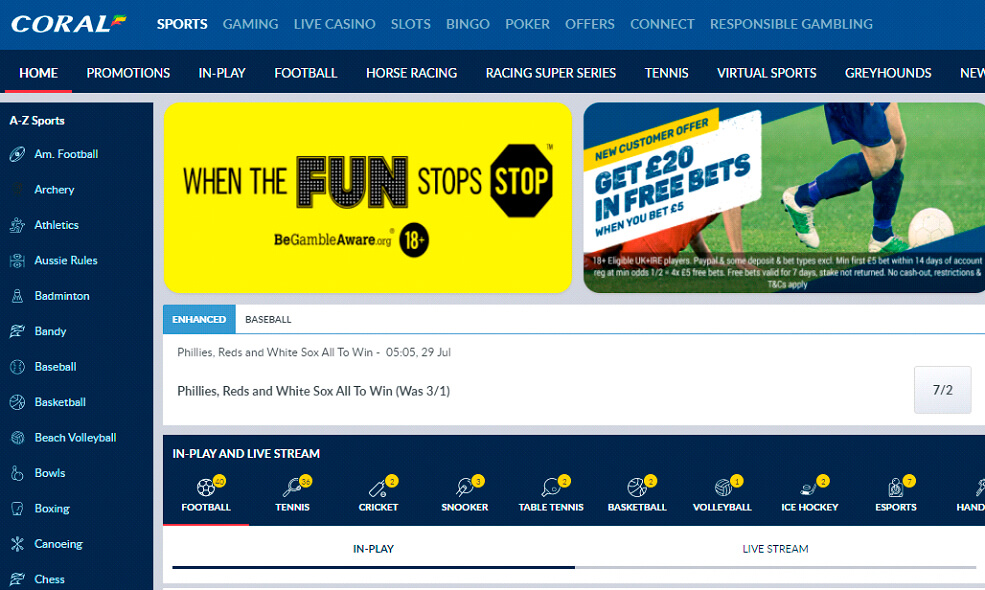Image resolution: width=985 pixels, height=590 pixels.
Task: Open Aussie Rules sidebar link
Action: coord(66,260)
